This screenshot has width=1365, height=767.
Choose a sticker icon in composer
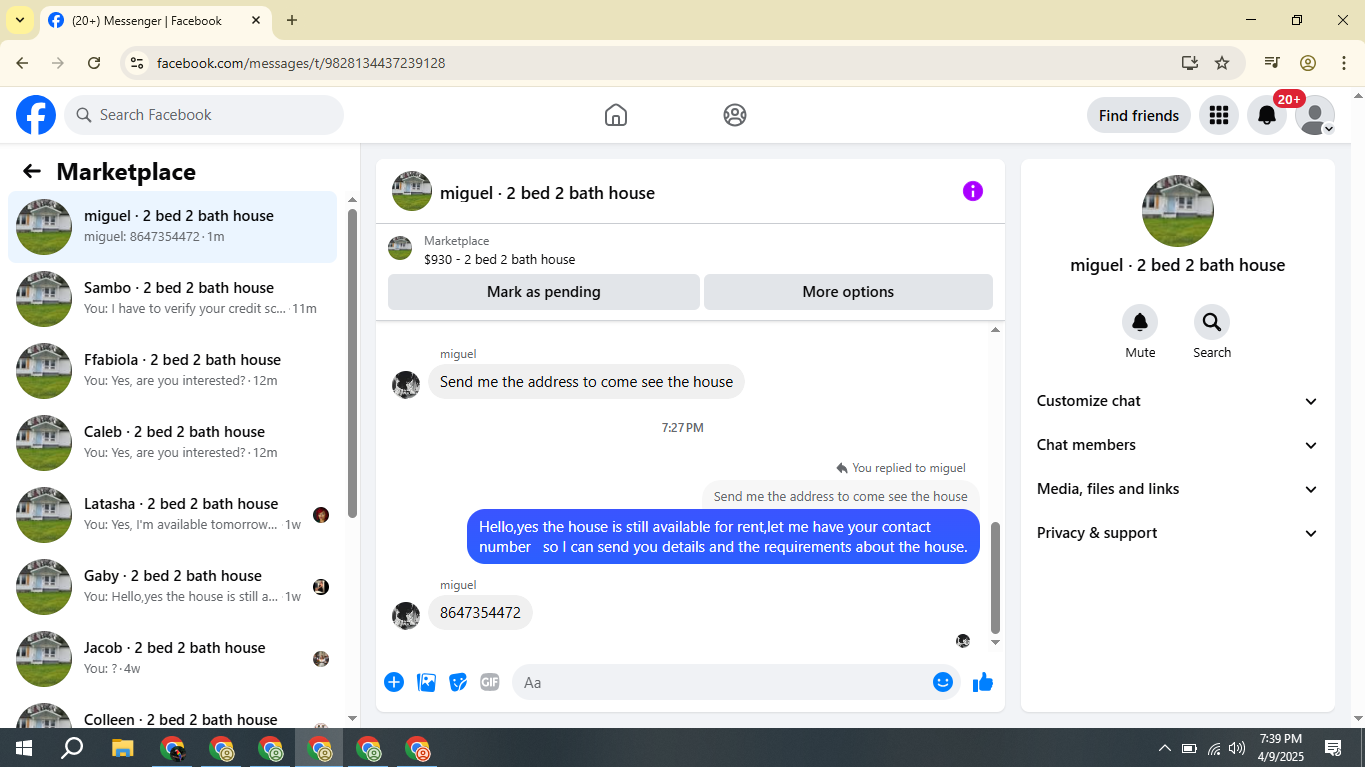(458, 682)
